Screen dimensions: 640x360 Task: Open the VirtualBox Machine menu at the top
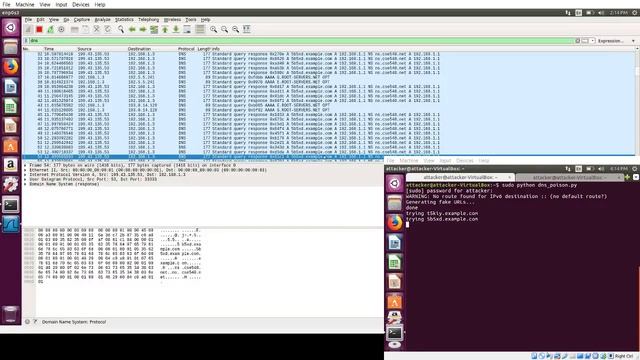tap(25, 4)
